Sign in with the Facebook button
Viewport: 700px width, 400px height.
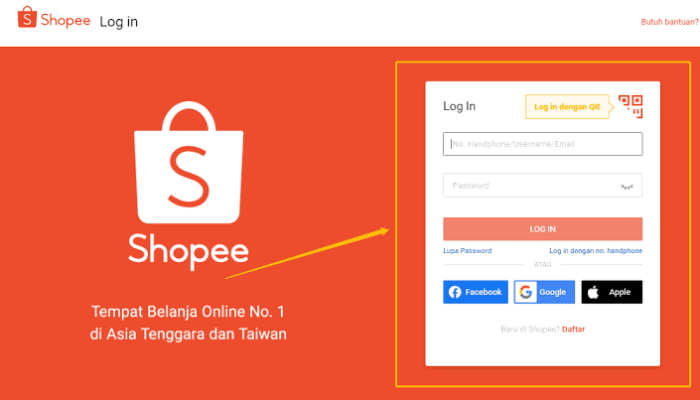click(475, 292)
